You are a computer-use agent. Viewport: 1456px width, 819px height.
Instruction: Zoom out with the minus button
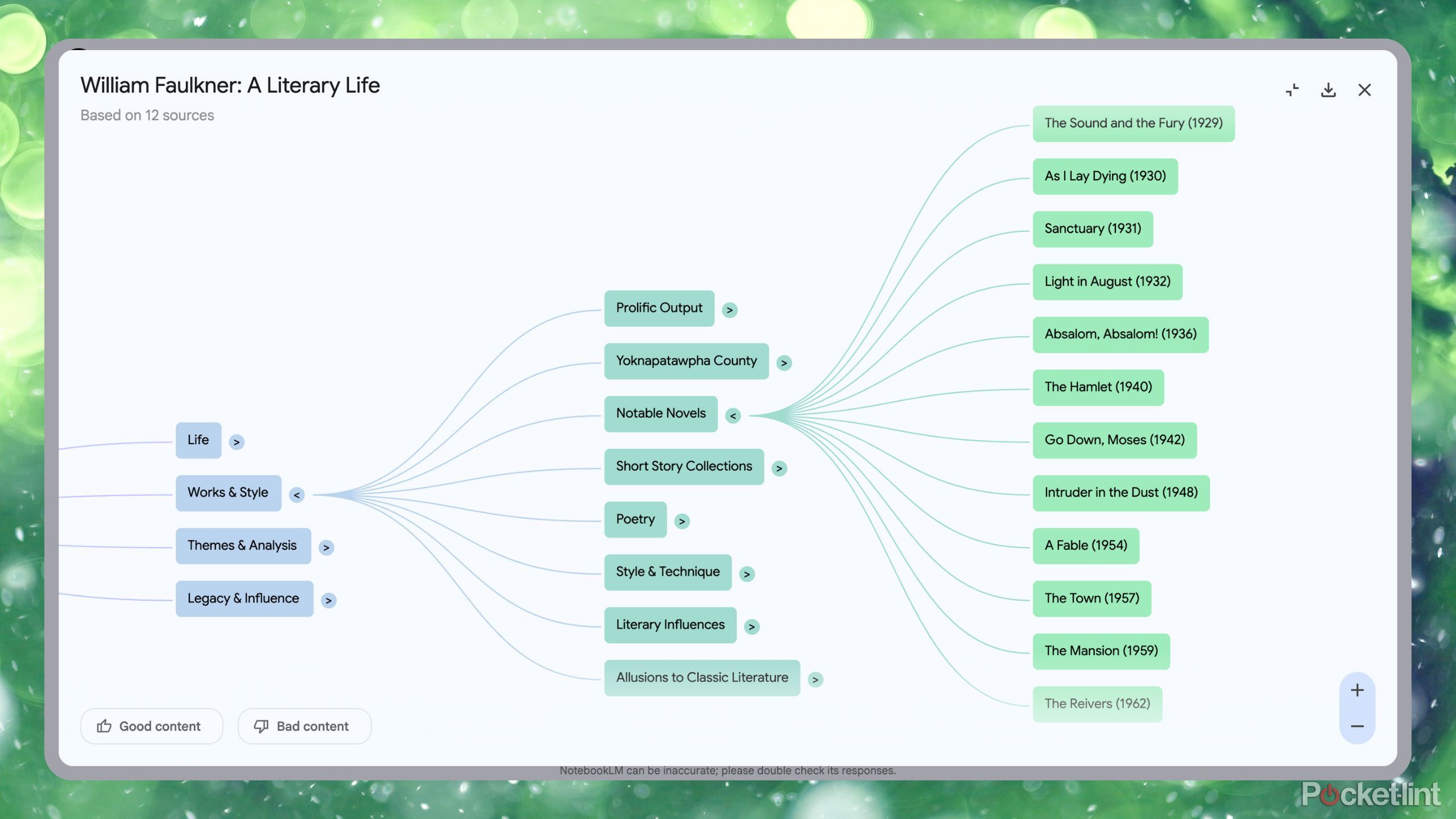(1358, 726)
